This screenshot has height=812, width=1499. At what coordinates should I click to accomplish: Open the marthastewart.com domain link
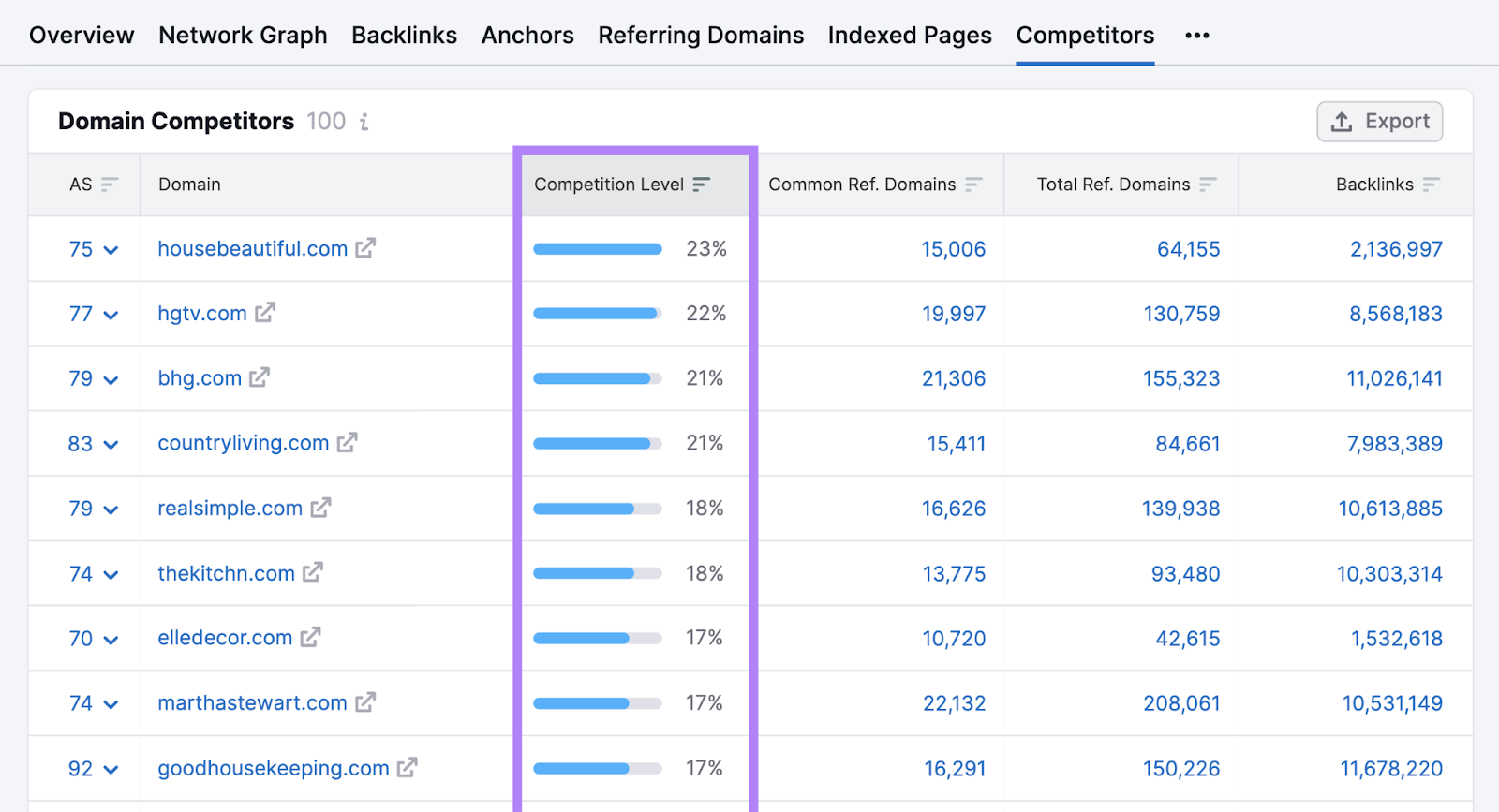coord(252,702)
